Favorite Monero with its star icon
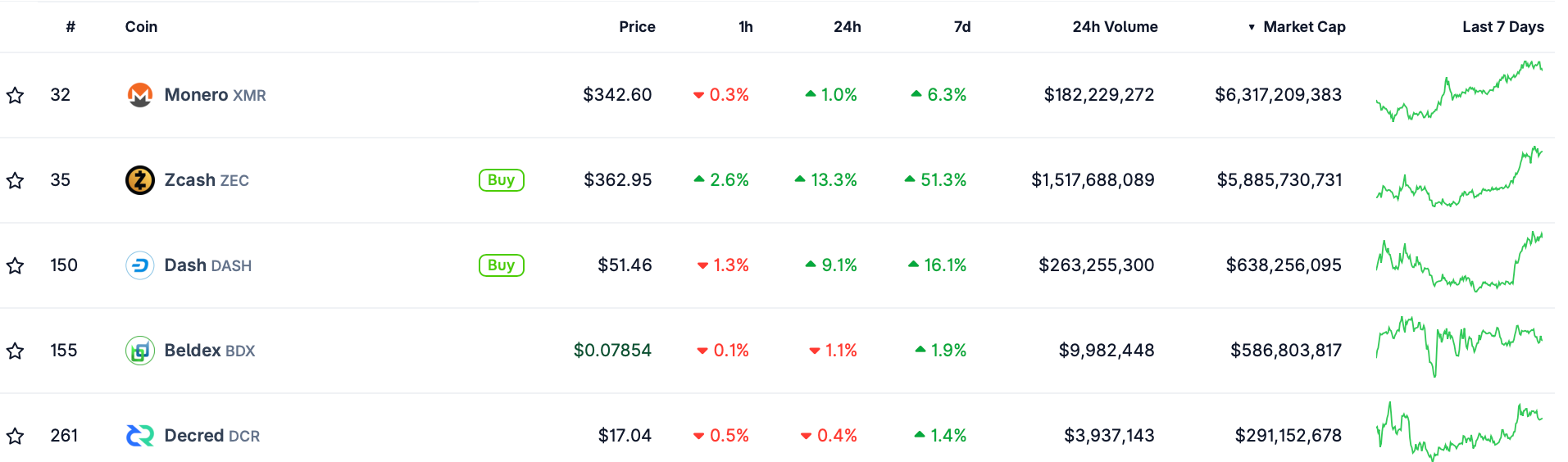Image resolution: width=1568 pixels, height=462 pixels. (15, 96)
